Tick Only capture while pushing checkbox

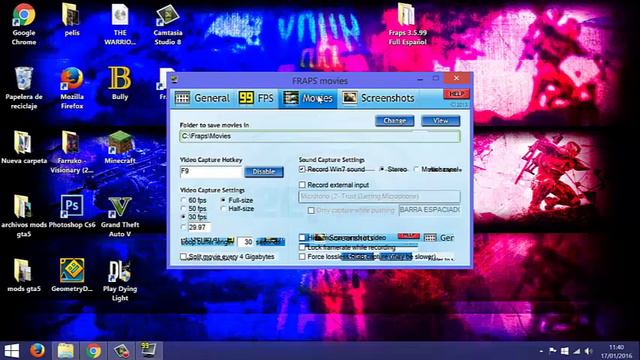(x=311, y=210)
